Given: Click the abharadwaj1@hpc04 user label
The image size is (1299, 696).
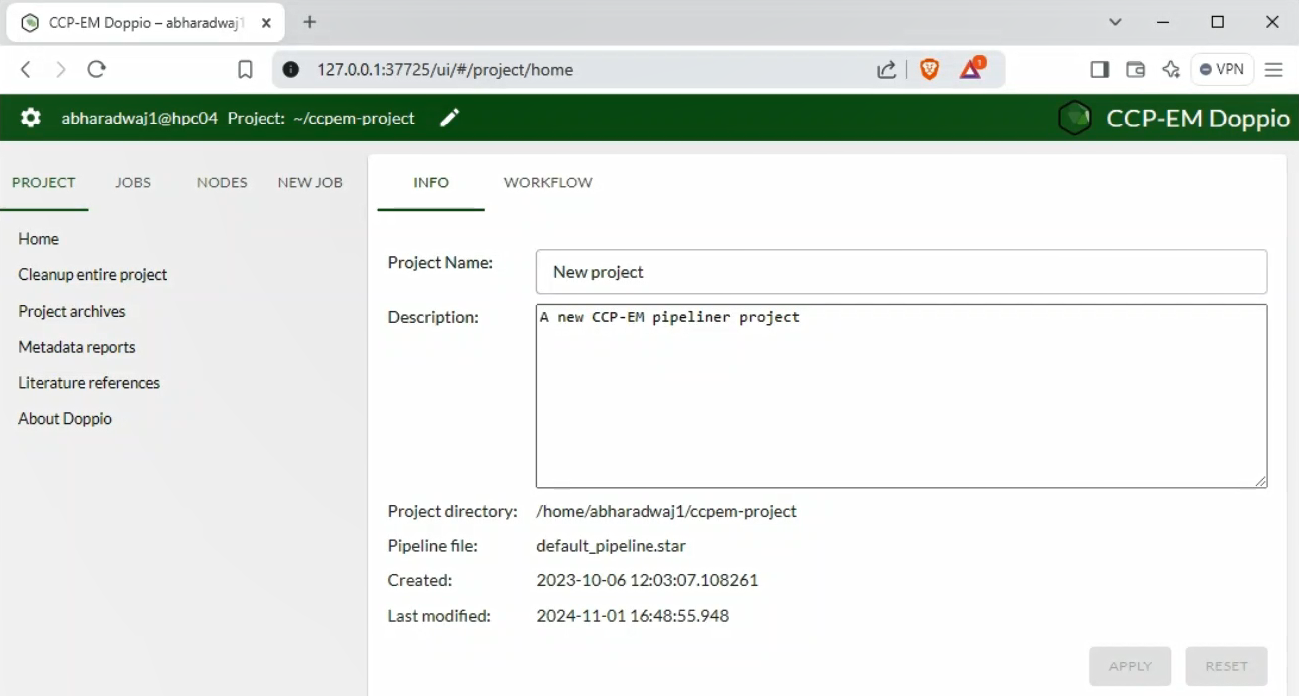Looking at the screenshot, I should [x=139, y=118].
